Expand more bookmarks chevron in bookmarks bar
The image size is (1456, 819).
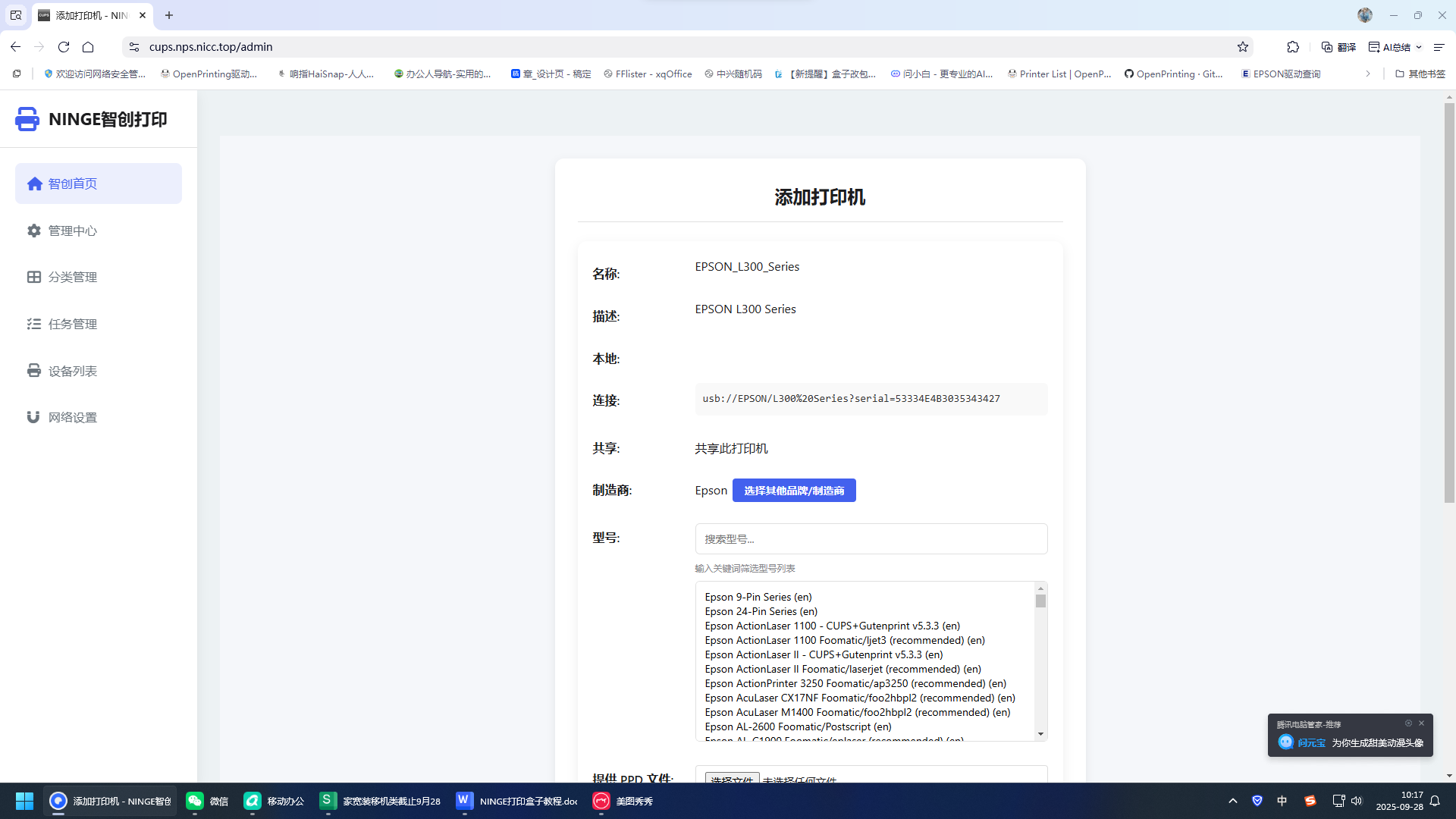pos(1367,74)
